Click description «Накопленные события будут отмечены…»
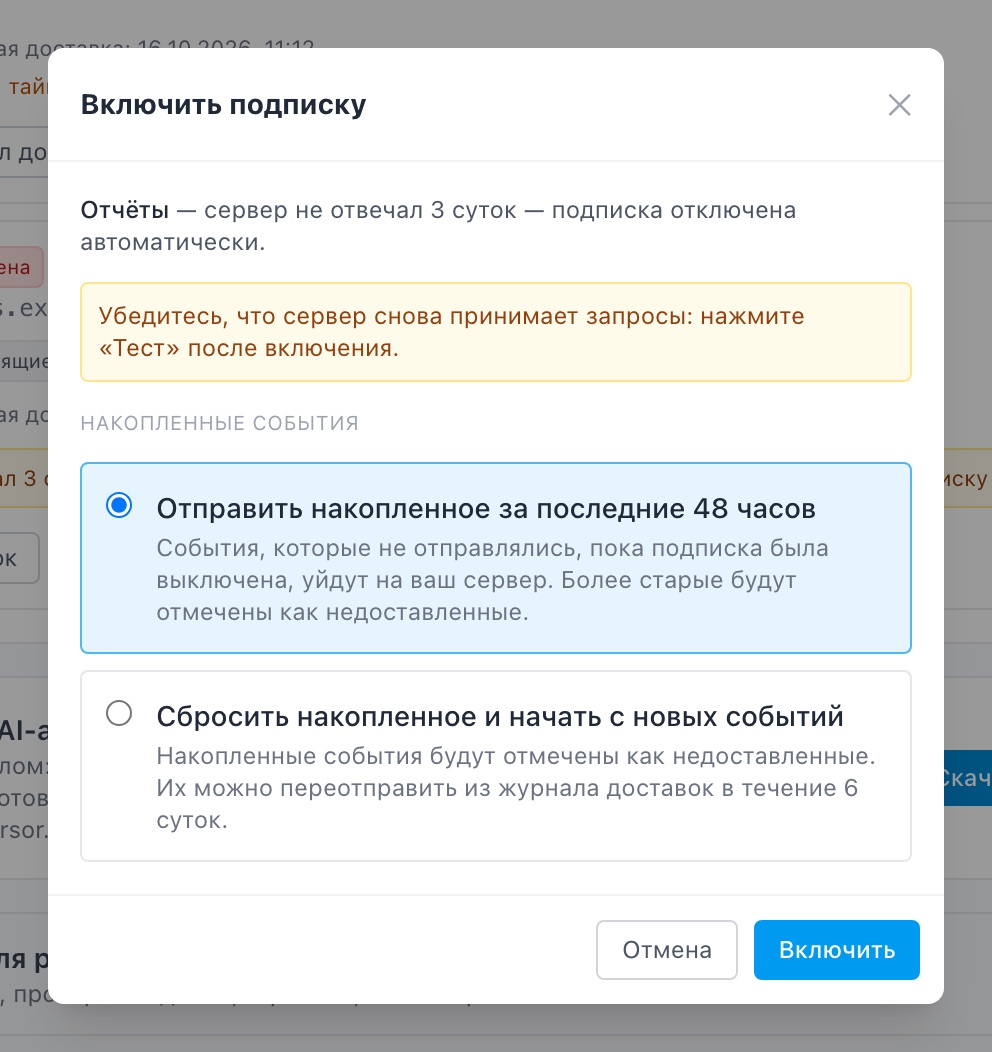The width and height of the screenshot is (992, 1052). click(516, 788)
